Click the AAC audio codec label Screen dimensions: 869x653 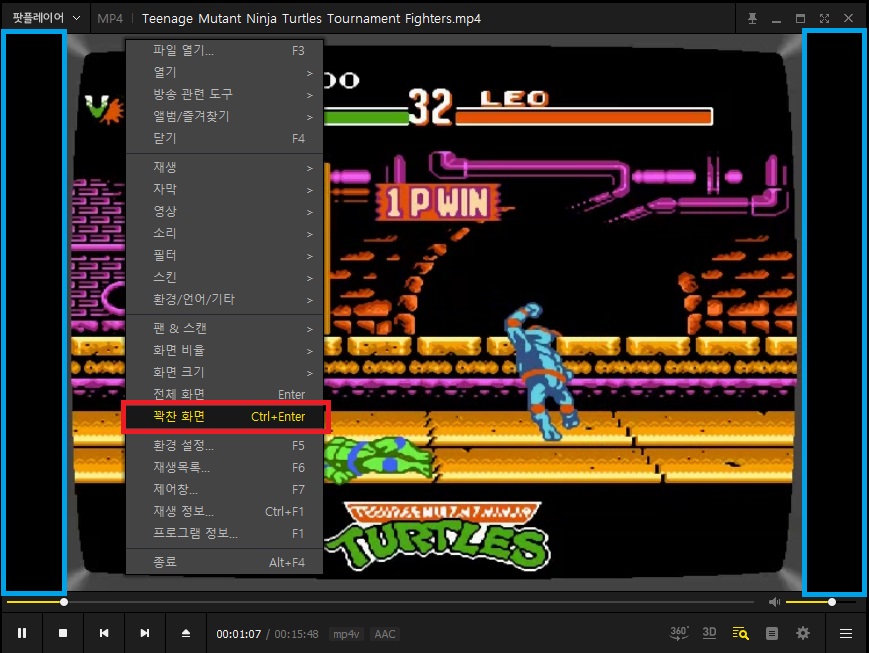point(385,634)
